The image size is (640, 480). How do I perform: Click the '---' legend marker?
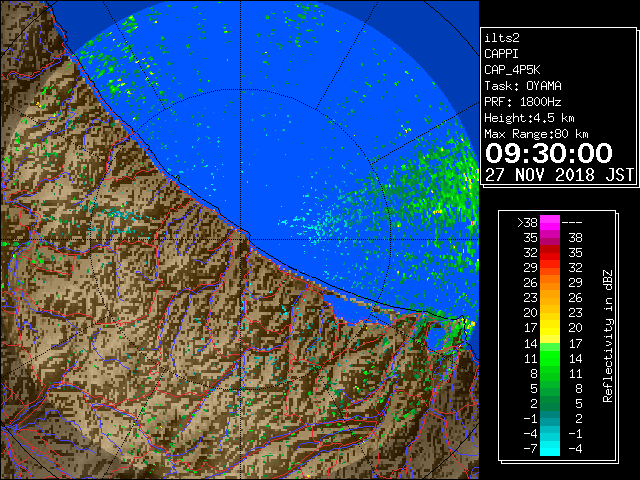572,222
